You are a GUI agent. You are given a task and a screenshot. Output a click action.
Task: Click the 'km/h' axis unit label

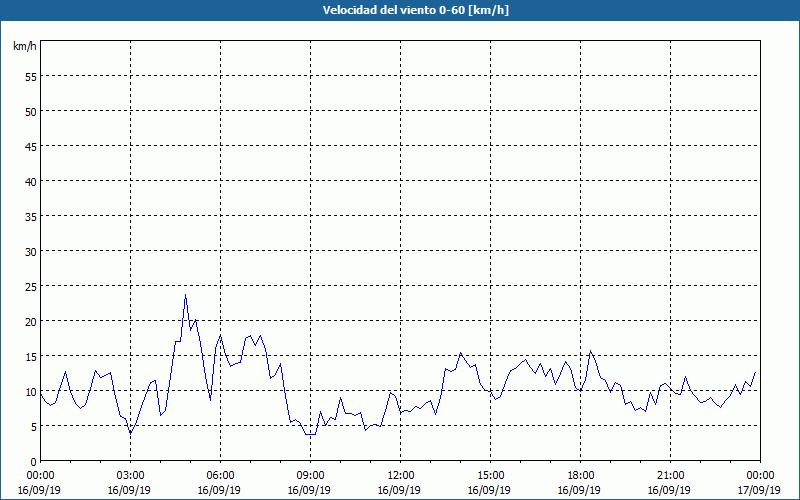point(24,46)
